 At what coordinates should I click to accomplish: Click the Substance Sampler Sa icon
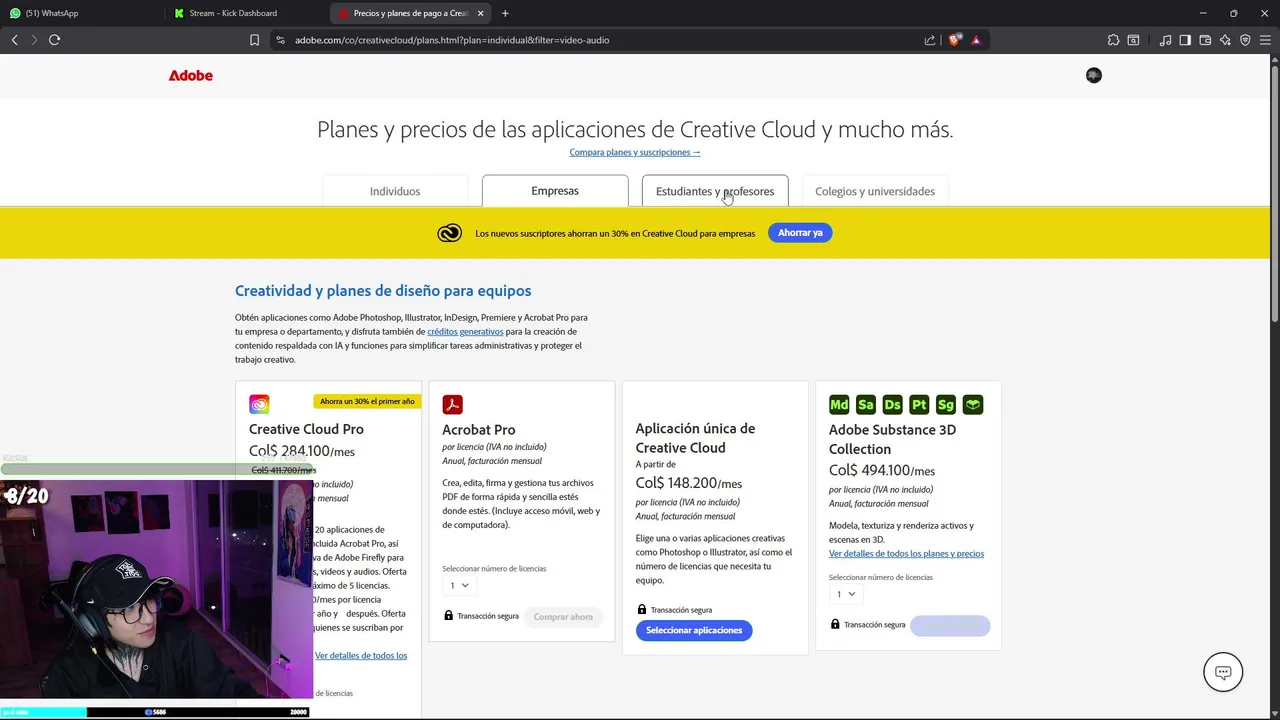[866, 404]
